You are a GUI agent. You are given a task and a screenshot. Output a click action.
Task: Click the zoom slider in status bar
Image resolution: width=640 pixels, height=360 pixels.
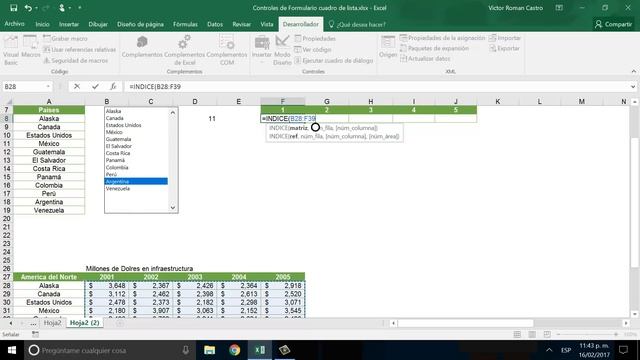pos(587,334)
